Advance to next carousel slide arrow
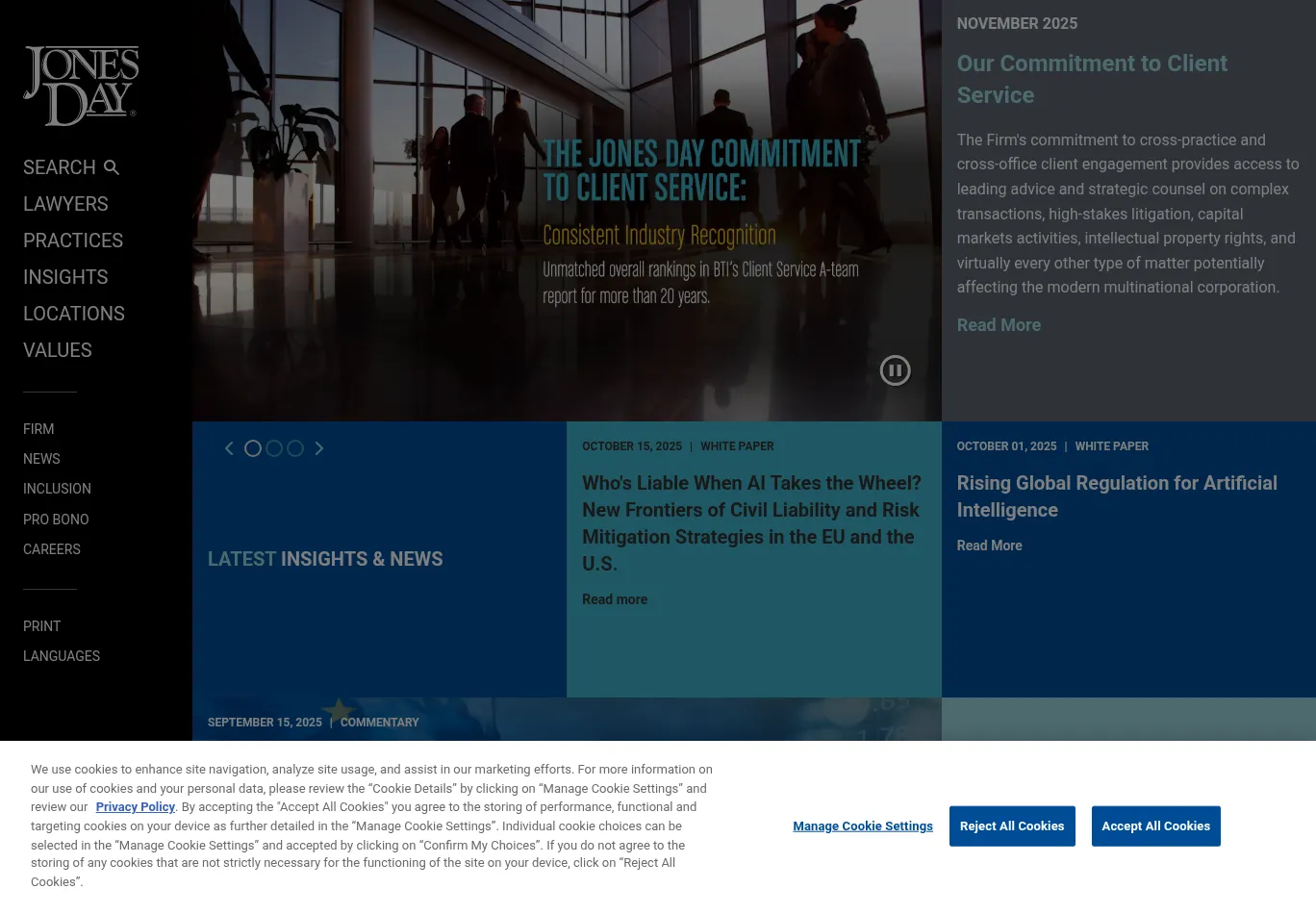Viewport: 1316px width, 914px height. click(x=319, y=448)
